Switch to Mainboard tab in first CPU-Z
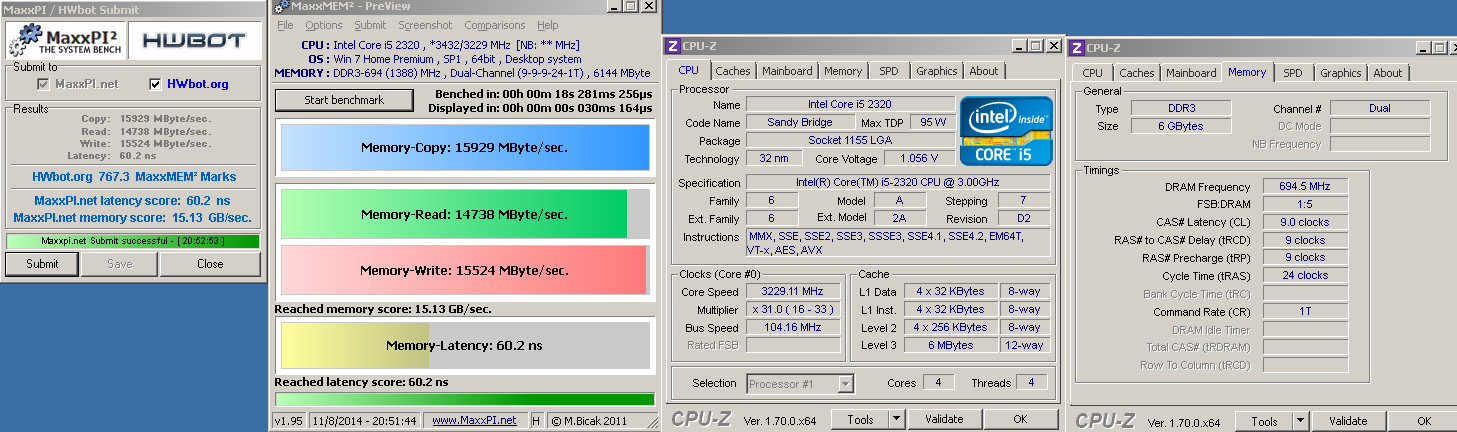 click(787, 71)
